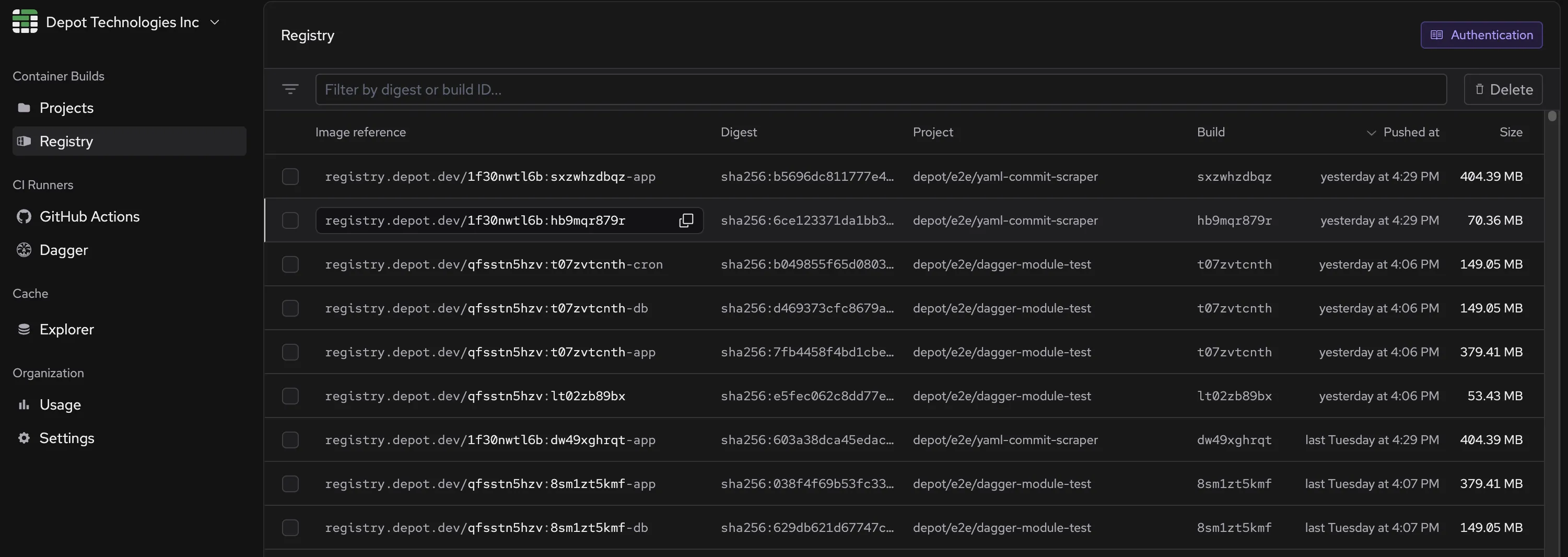Sort by the Size column header
This screenshot has width=1568, height=557.
(x=1510, y=132)
